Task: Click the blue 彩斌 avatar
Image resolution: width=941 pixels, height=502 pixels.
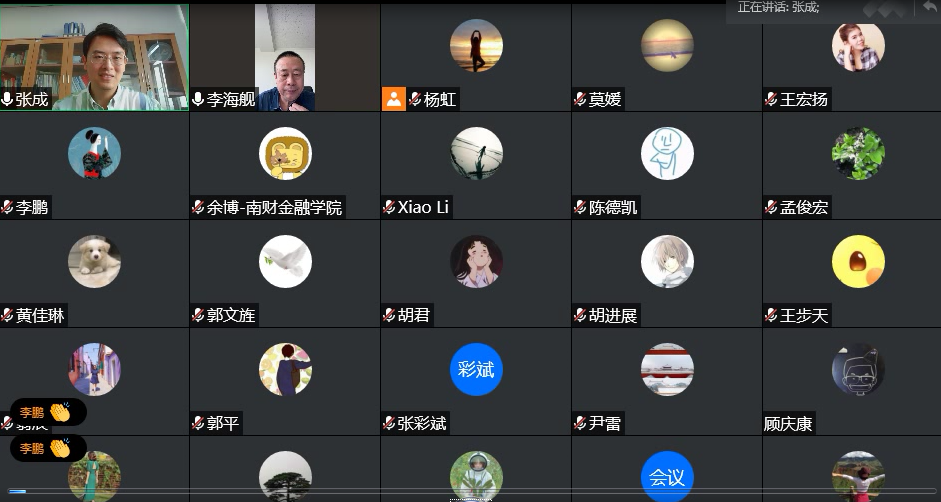Action: (476, 369)
